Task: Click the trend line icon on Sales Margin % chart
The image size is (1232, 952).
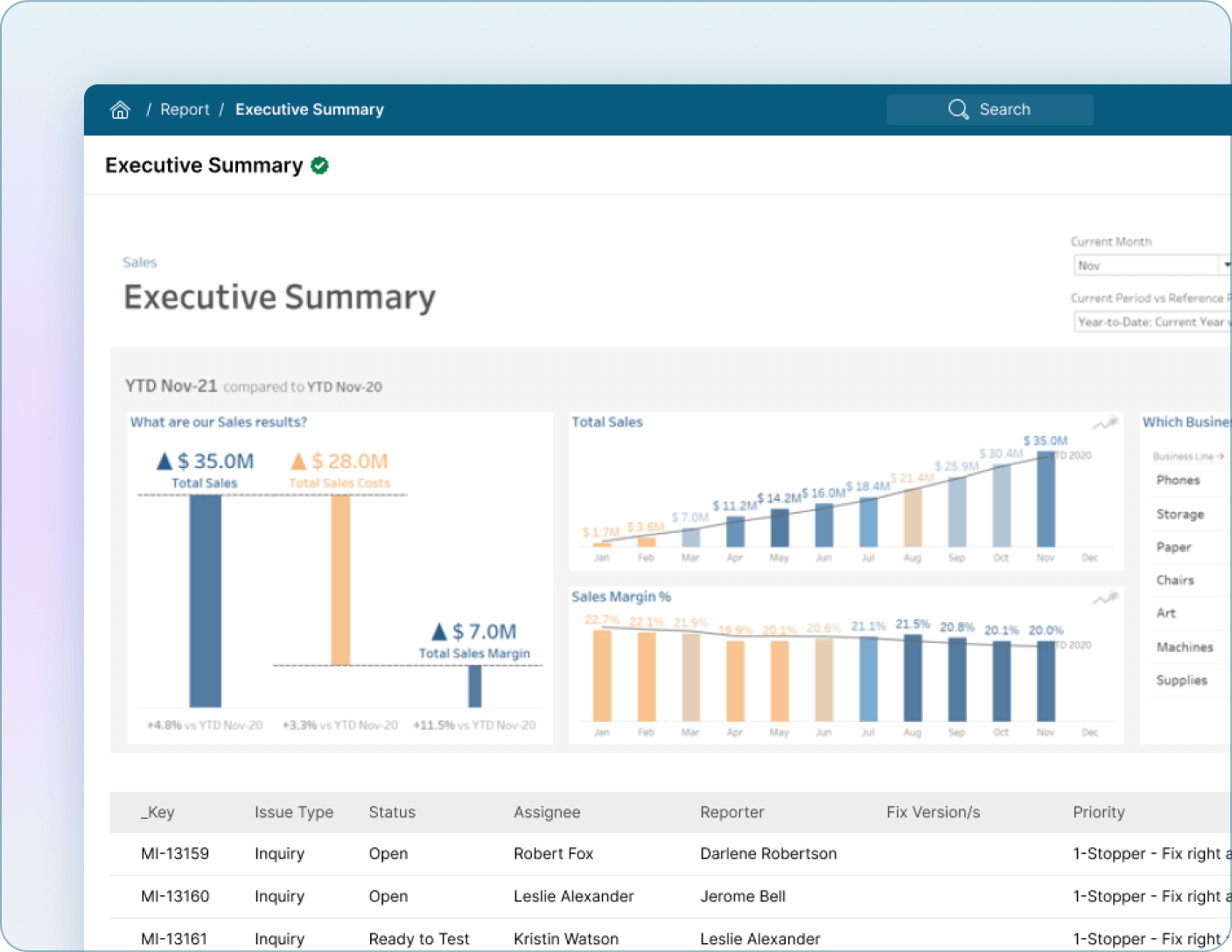Action: [x=1105, y=597]
